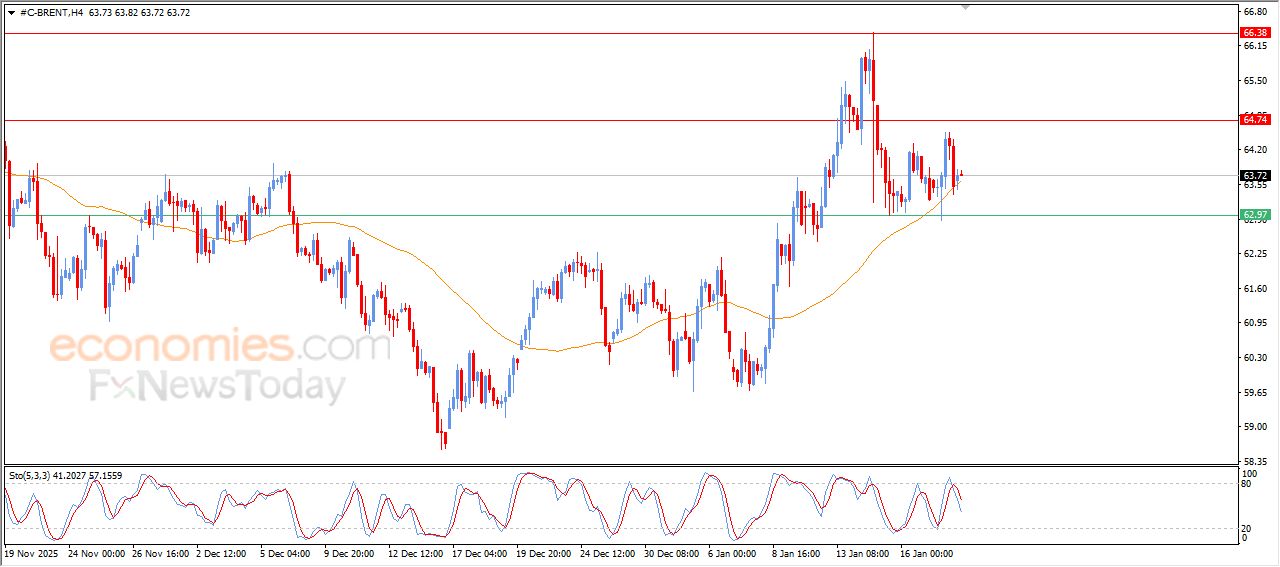Click the gray 63.72 current price label
Viewport: 1280px width, 567px height.
click(1254, 176)
